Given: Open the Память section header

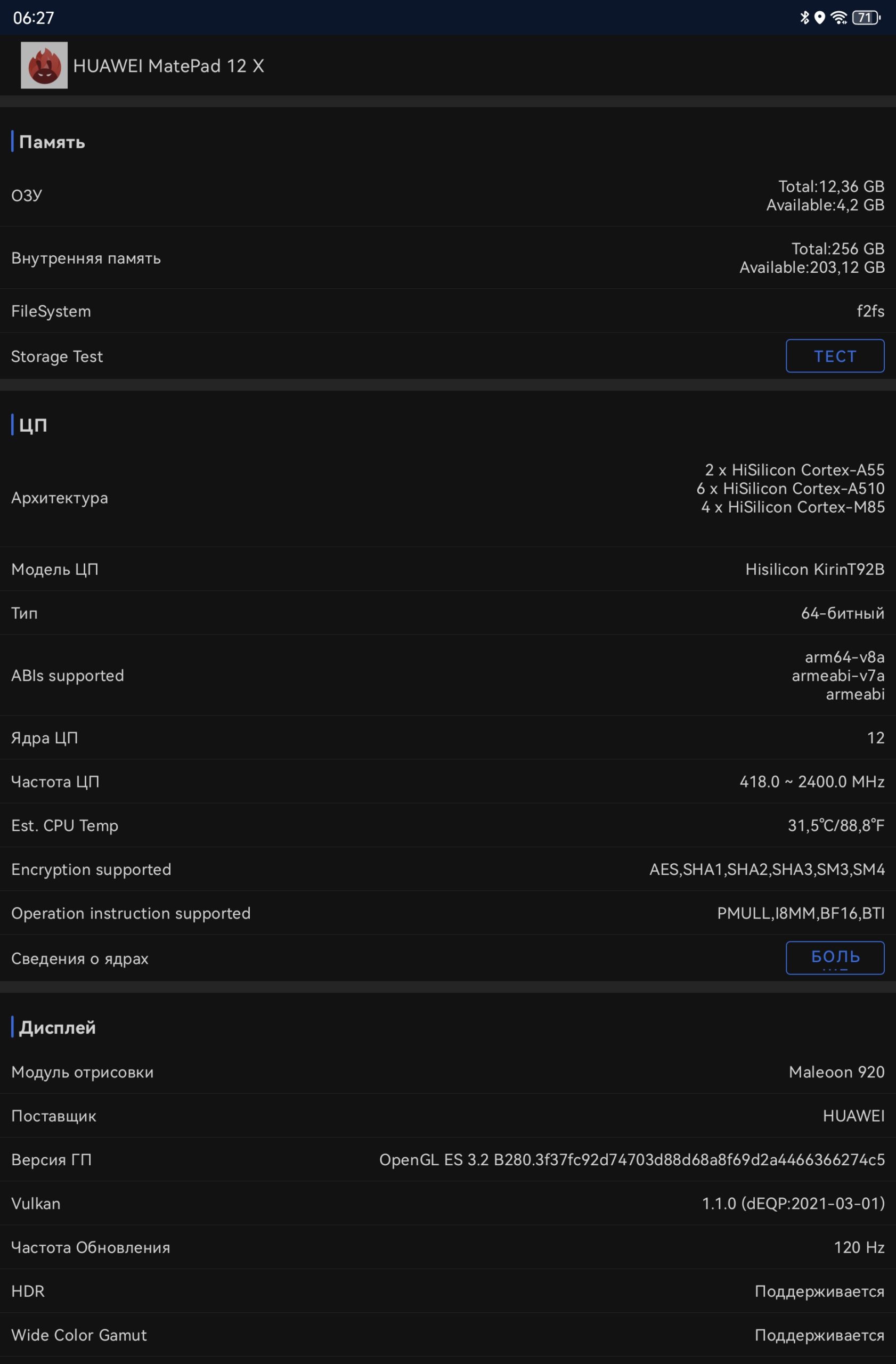Looking at the screenshot, I should [52, 142].
